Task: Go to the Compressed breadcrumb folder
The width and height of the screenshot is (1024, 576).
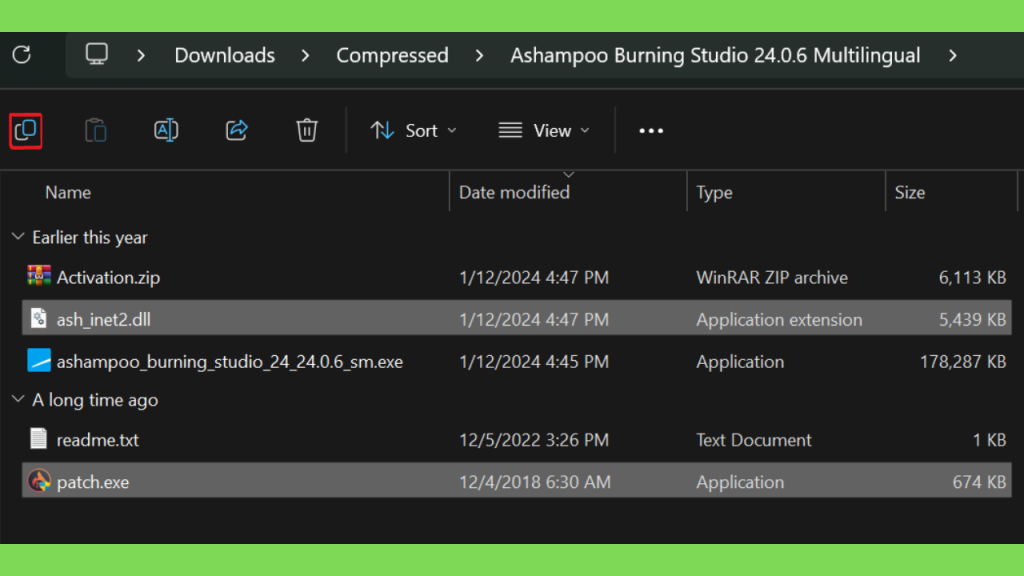Action: pyautogui.click(x=392, y=56)
